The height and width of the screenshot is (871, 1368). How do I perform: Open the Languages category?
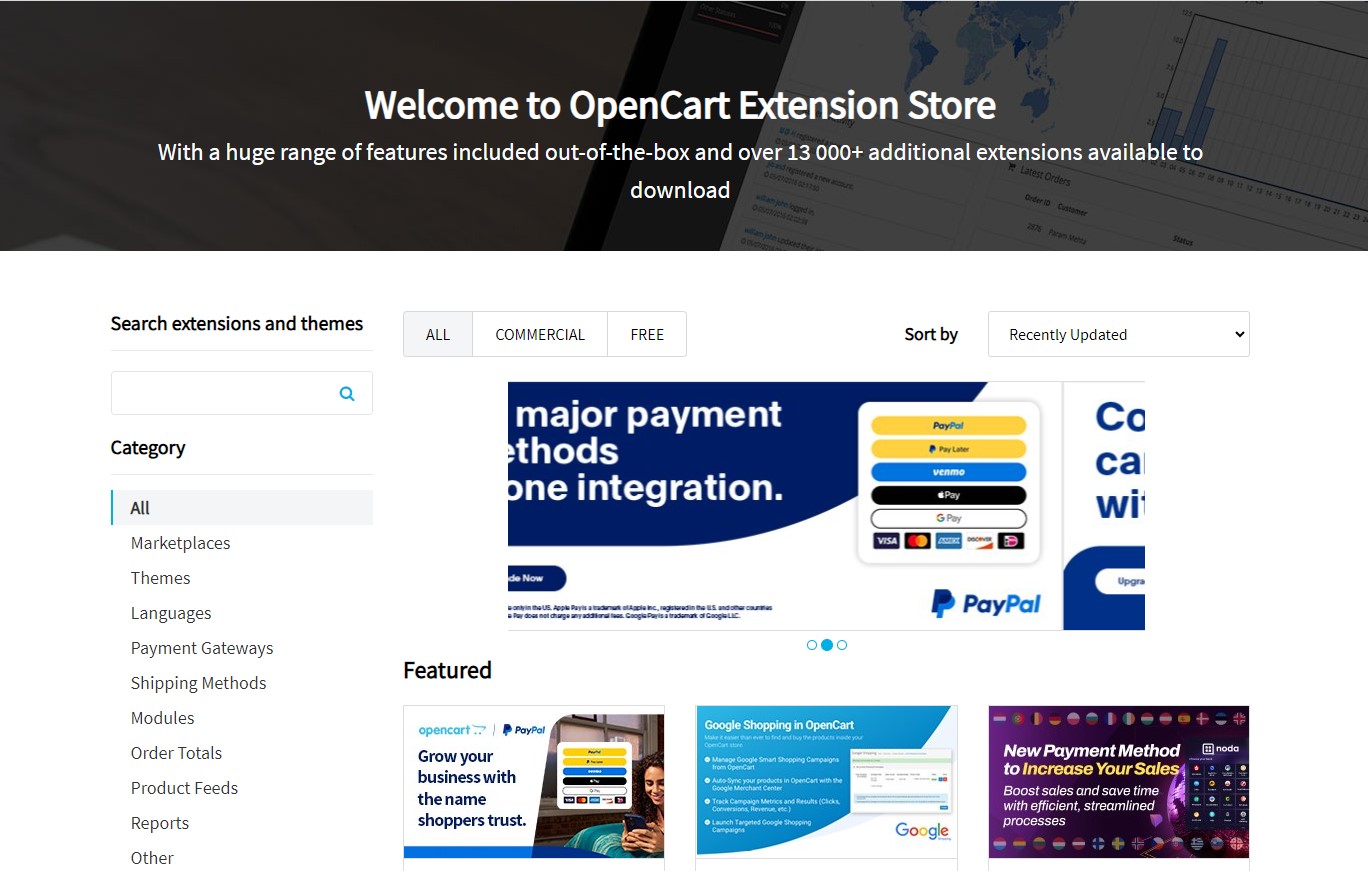(171, 613)
